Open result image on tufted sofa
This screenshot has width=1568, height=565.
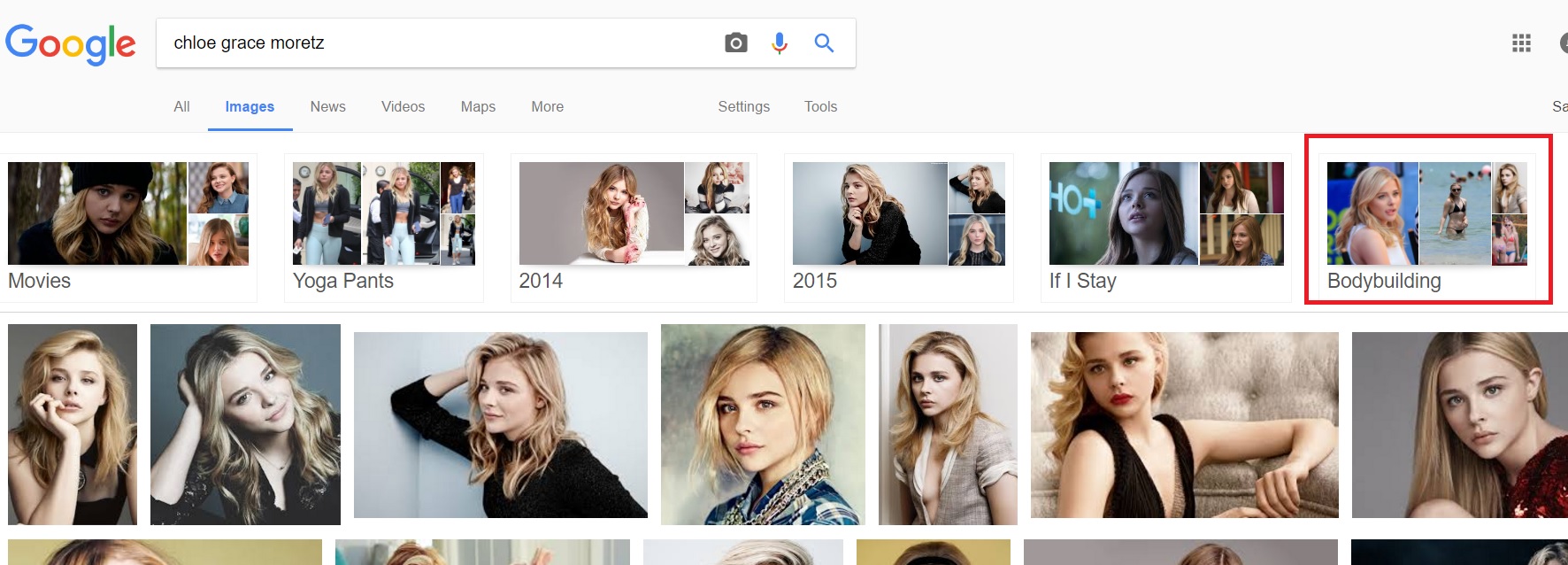[1185, 425]
